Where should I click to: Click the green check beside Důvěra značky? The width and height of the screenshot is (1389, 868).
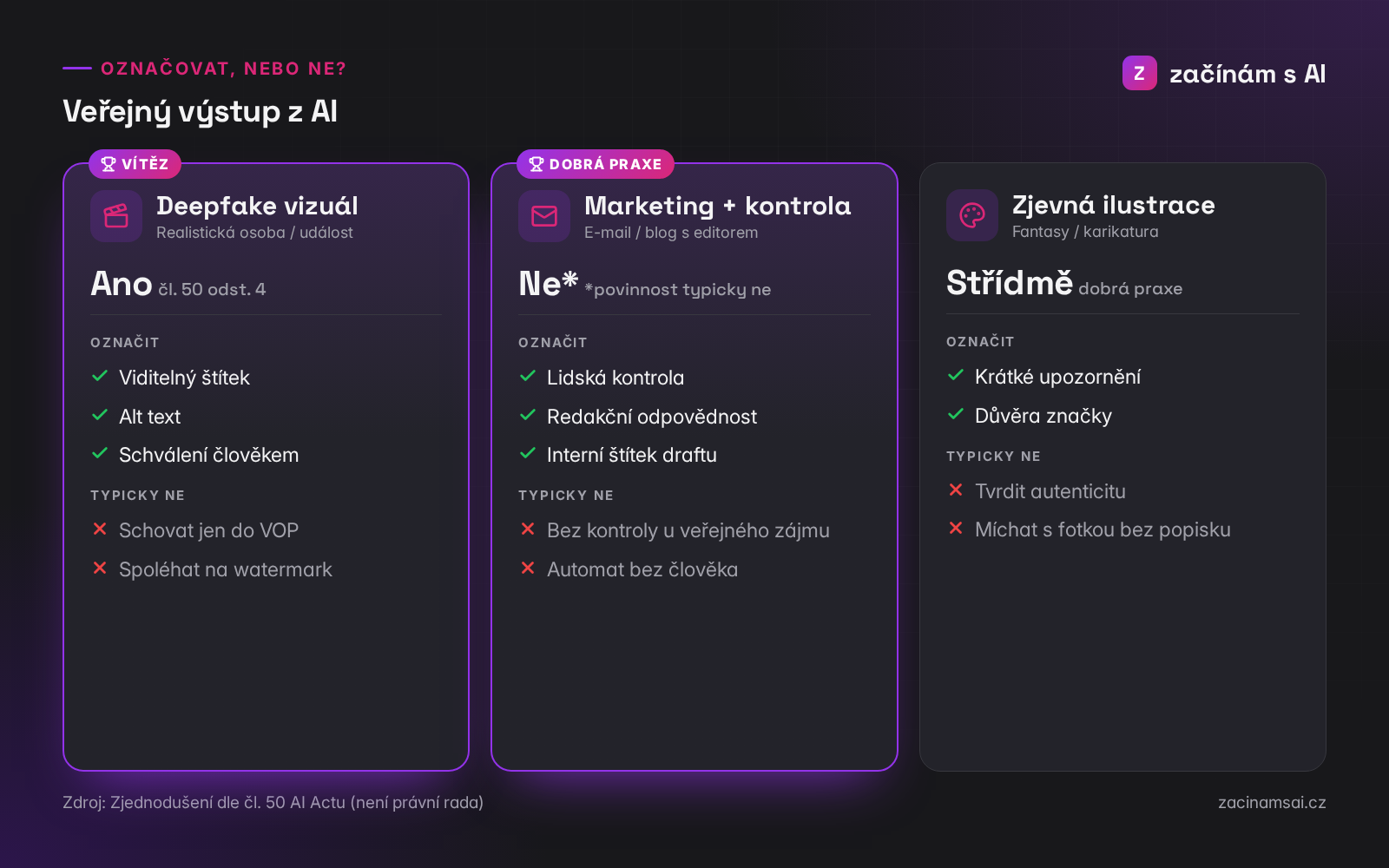click(956, 414)
